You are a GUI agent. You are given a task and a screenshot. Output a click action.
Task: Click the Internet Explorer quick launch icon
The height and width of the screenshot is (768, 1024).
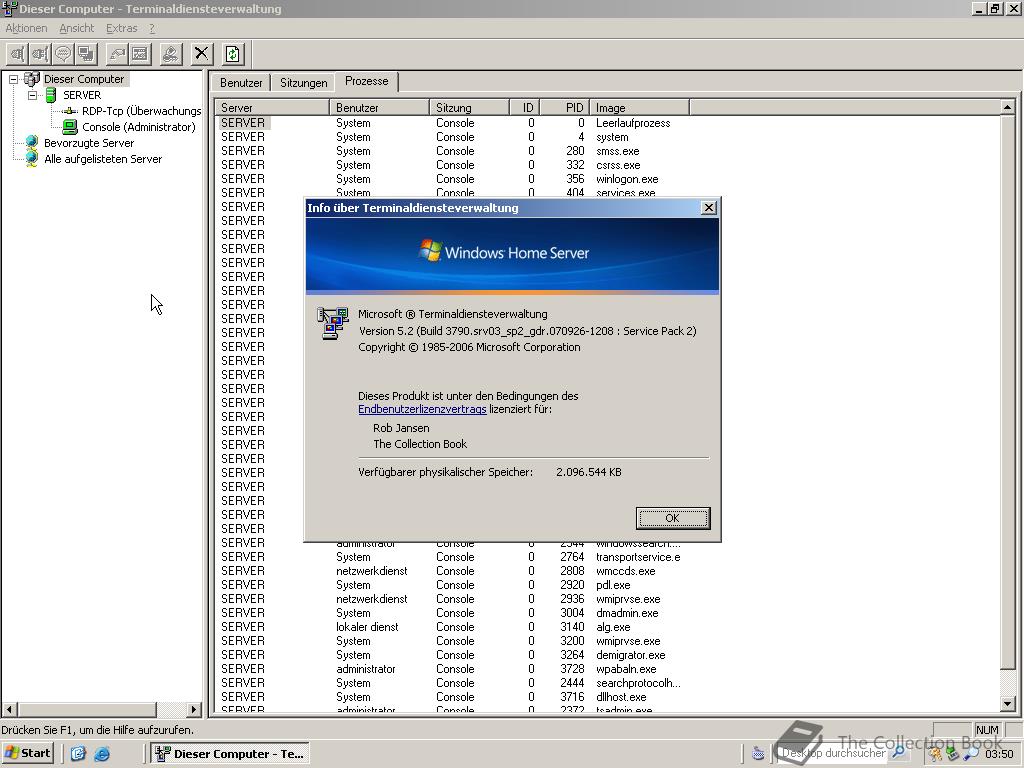click(102, 754)
